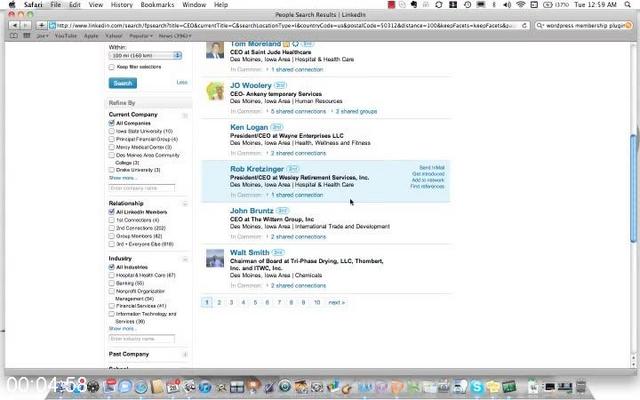This screenshot has height=400, width=640.
Task: Open the Safari menu
Action: click(33, 5)
